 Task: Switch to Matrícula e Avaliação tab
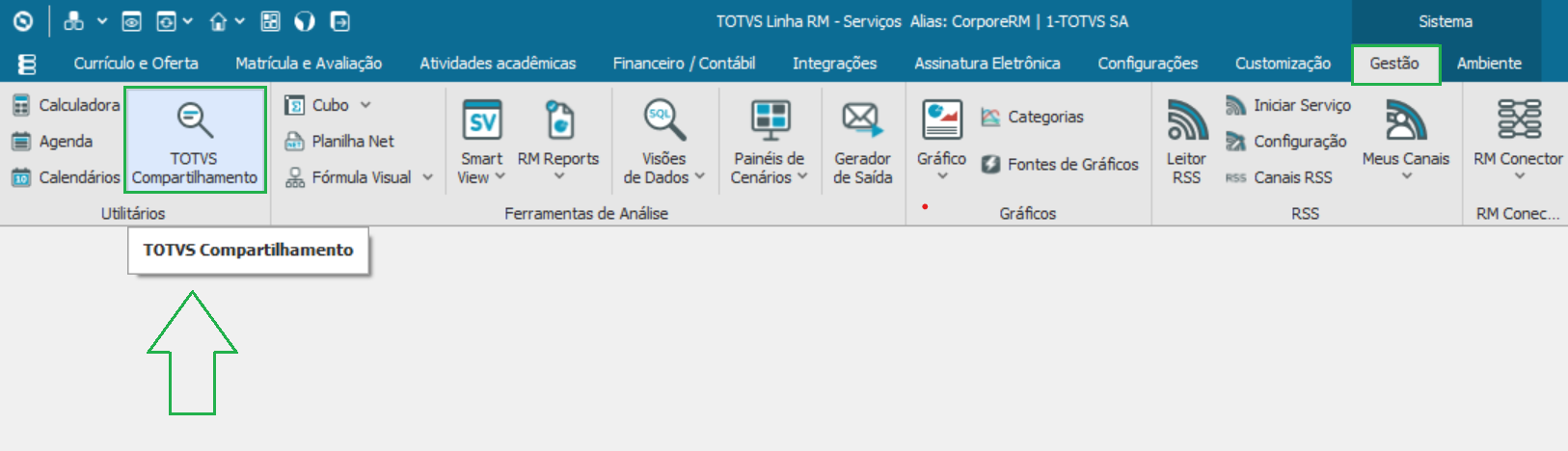click(x=309, y=63)
